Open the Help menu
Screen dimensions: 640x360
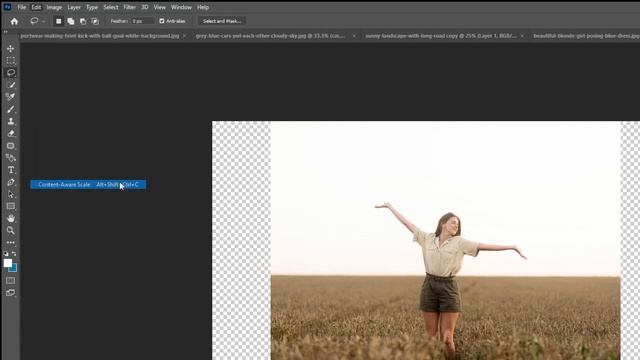(x=203, y=7)
